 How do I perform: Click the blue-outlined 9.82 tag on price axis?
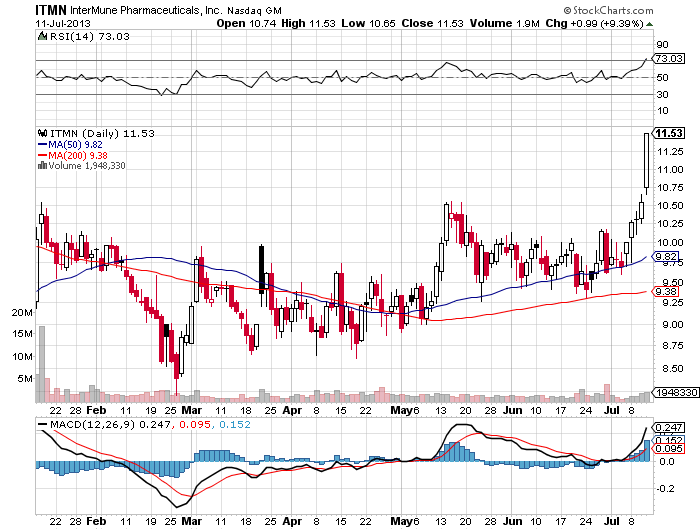click(665, 256)
